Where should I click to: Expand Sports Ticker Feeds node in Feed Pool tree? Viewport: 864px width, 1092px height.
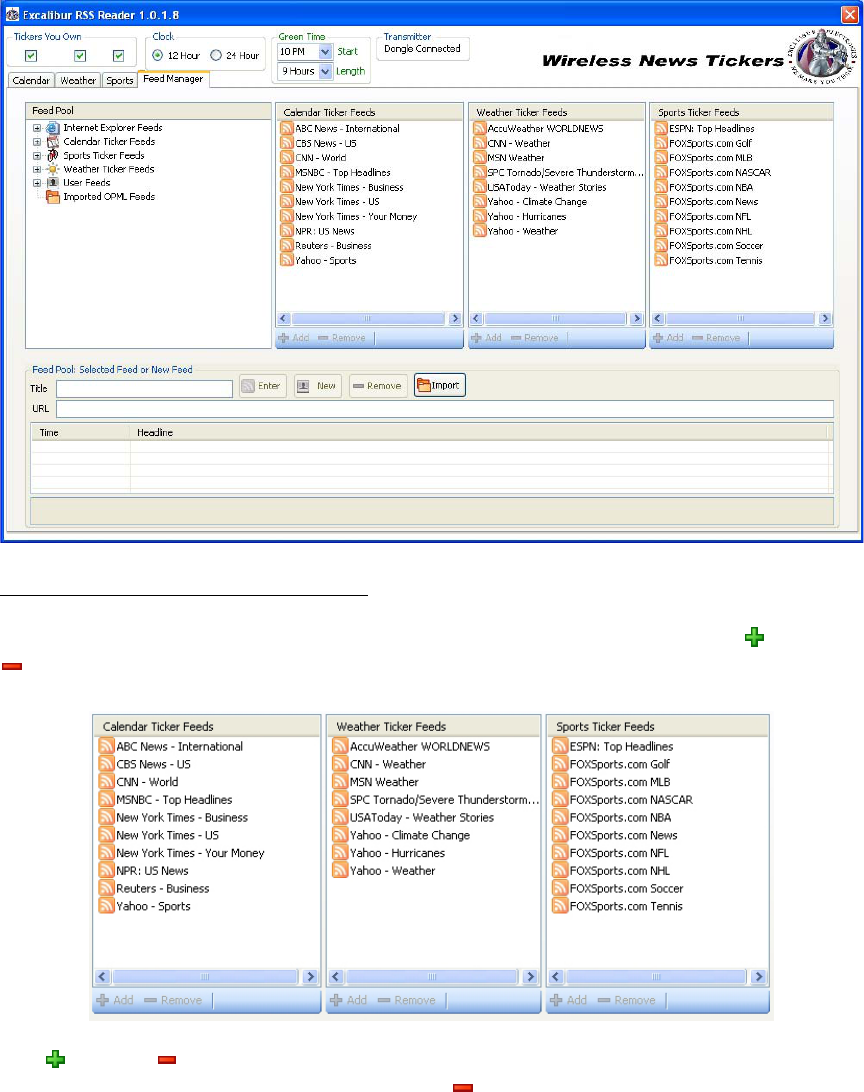[x=37, y=155]
